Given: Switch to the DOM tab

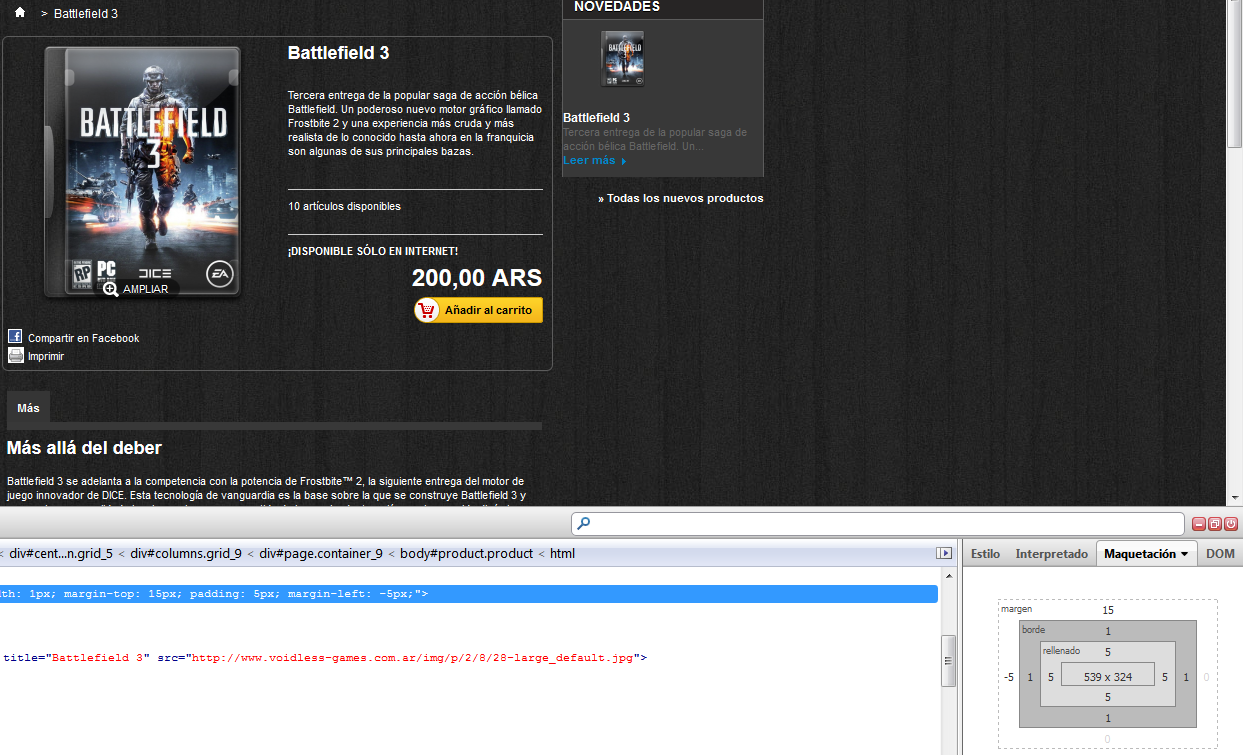Looking at the screenshot, I should tap(1220, 554).
